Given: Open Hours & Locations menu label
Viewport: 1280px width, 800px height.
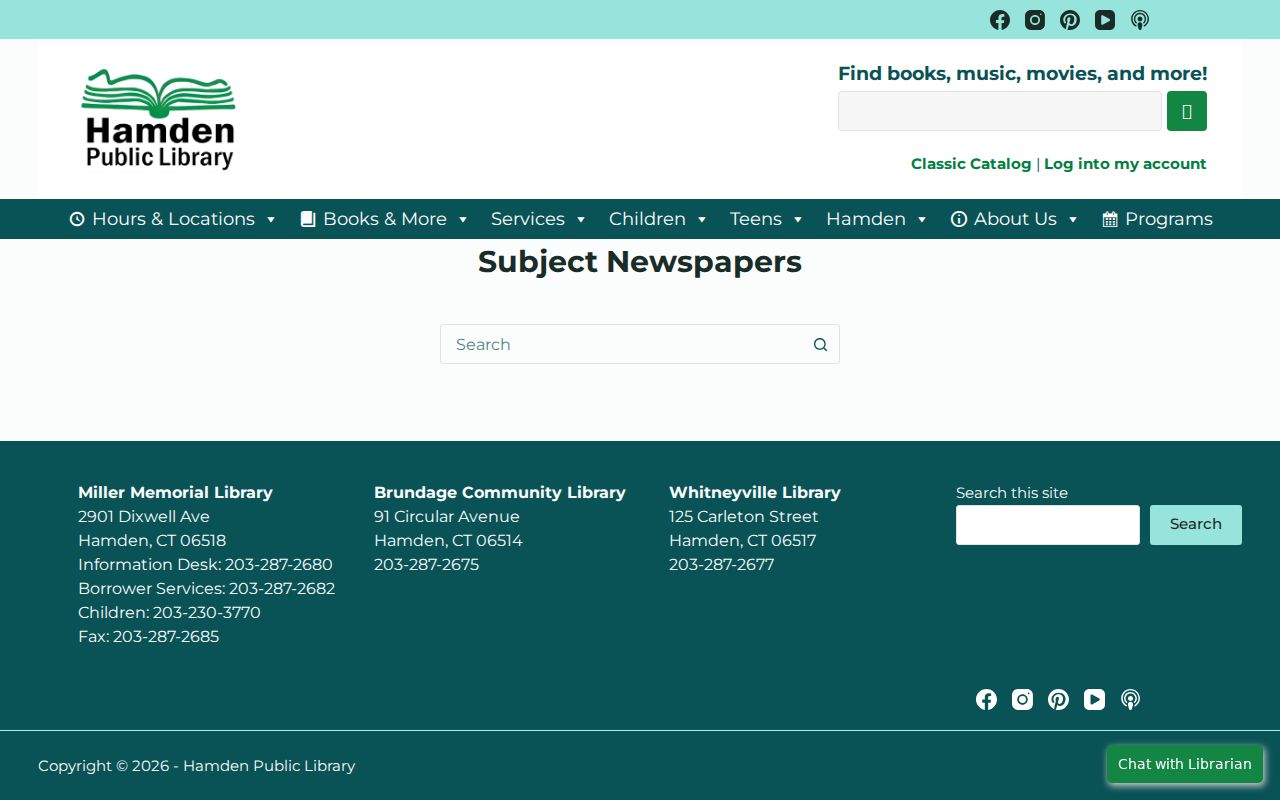Looking at the screenshot, I should coord(173,219).
